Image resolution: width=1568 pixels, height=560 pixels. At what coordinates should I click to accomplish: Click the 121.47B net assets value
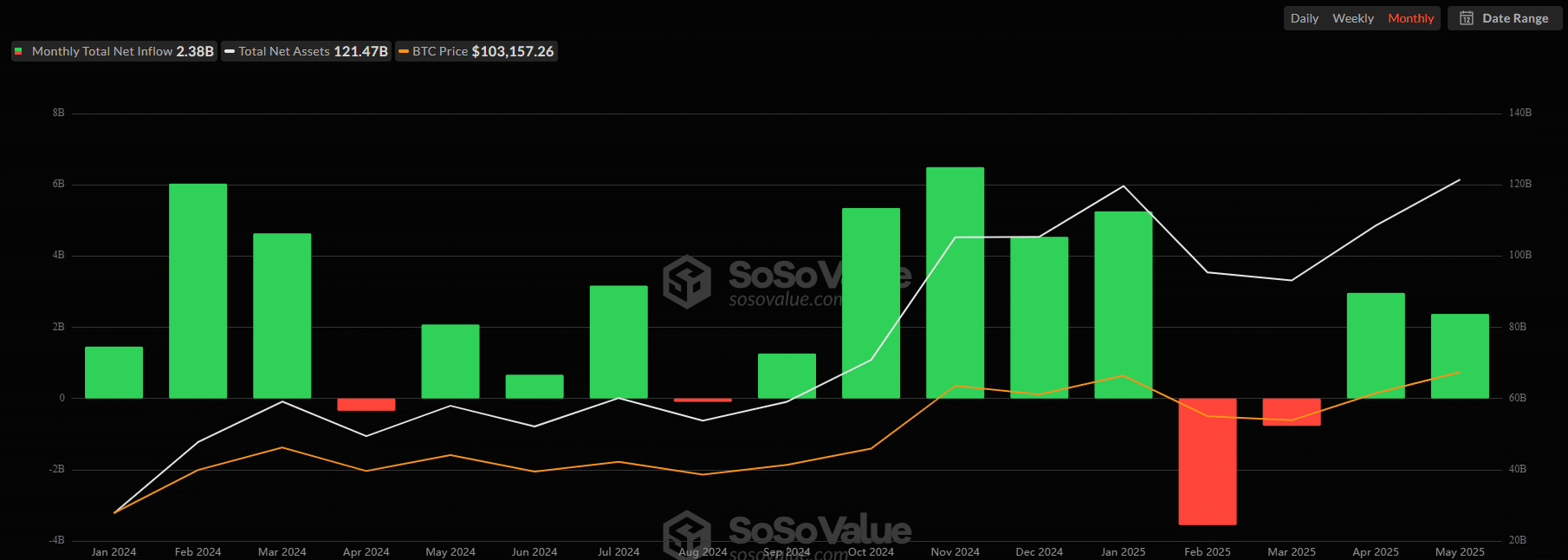360,51
